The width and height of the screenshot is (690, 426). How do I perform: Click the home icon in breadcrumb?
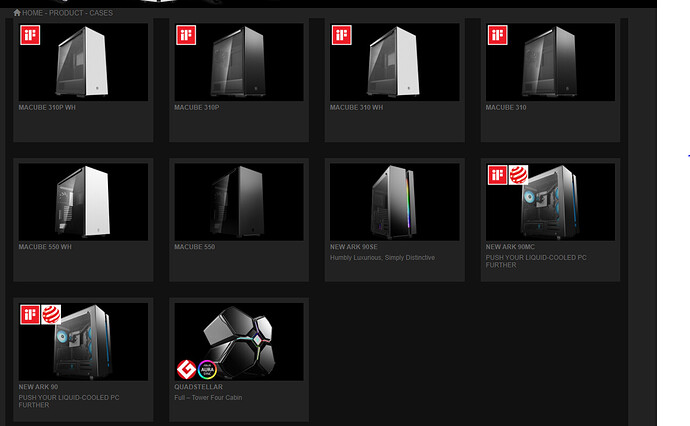pyautogui.click(x=17, y=12)
